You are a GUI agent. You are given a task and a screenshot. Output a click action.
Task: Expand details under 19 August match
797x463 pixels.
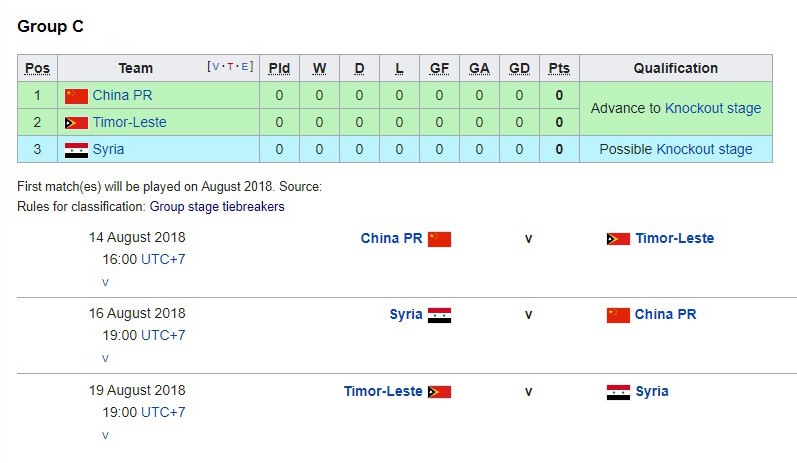[105, 435]
